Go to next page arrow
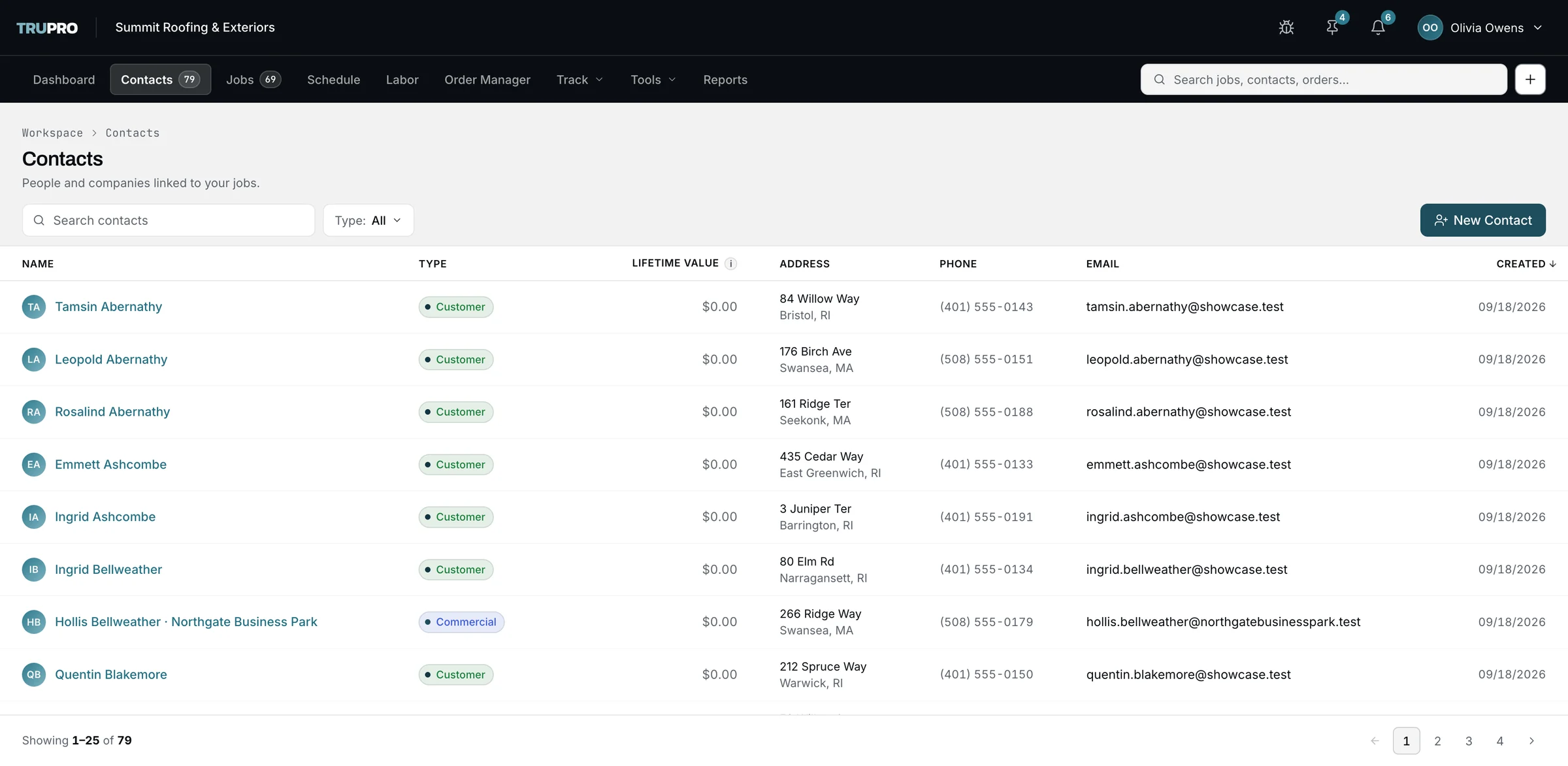 coord(1531,741)
